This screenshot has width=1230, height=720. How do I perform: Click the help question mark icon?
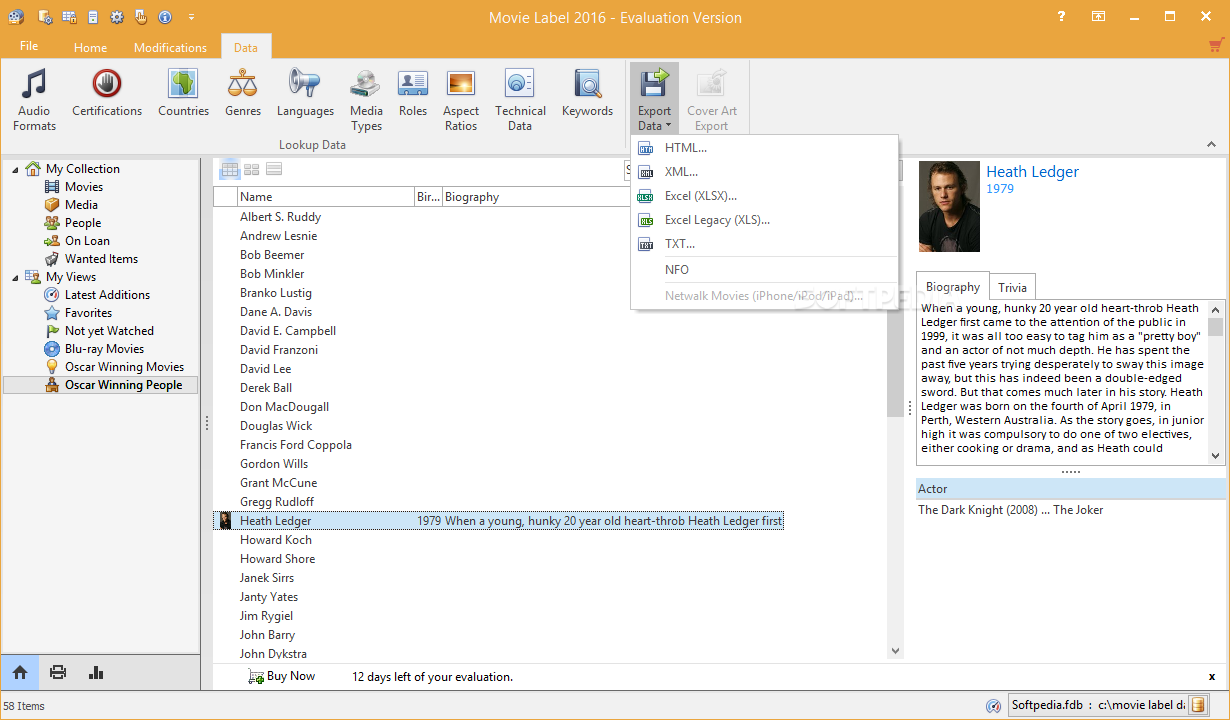coord(1061,17)
